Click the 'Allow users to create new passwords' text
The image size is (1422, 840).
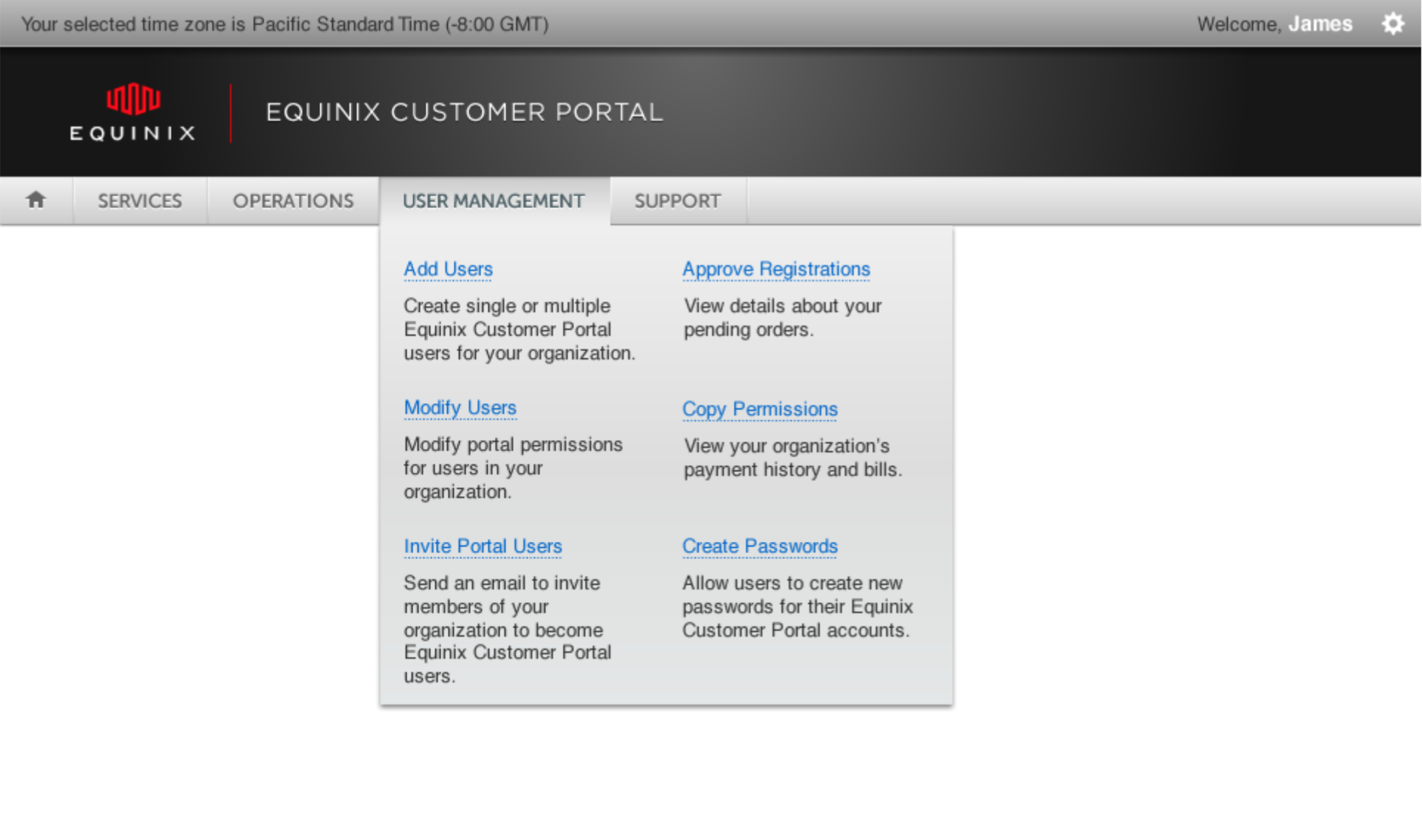click(x=798, y=607)
